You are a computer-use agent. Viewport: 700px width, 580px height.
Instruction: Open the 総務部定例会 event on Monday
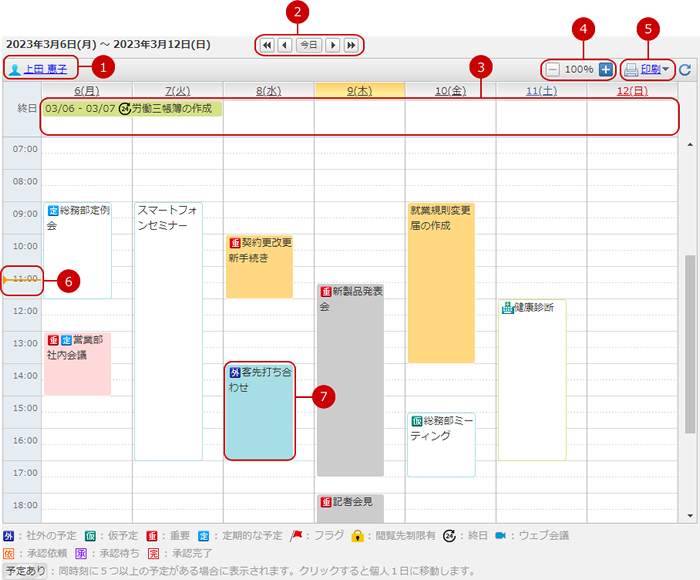[78, 250]
